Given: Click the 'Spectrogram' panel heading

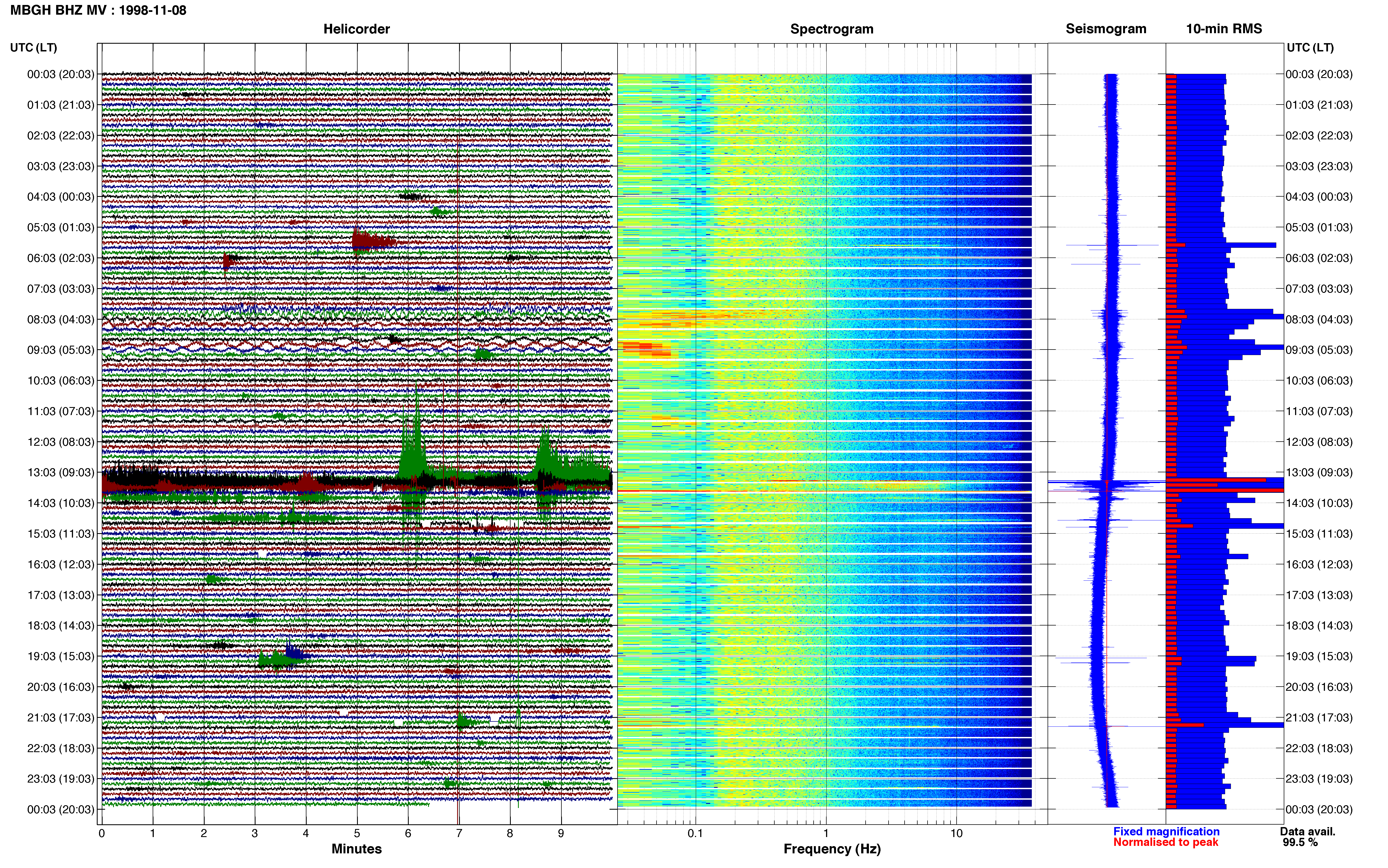Looking at the screenshot, I should [832, 29].
